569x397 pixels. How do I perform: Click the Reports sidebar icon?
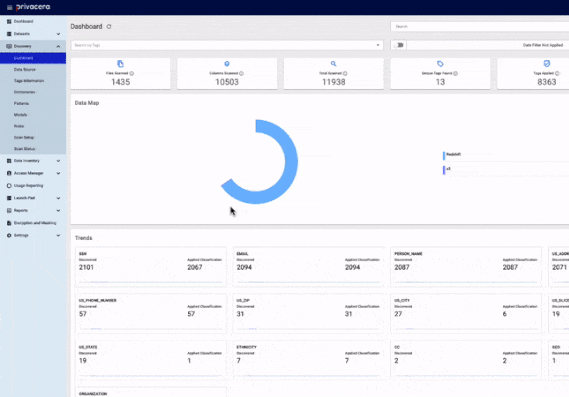[9, 210]
